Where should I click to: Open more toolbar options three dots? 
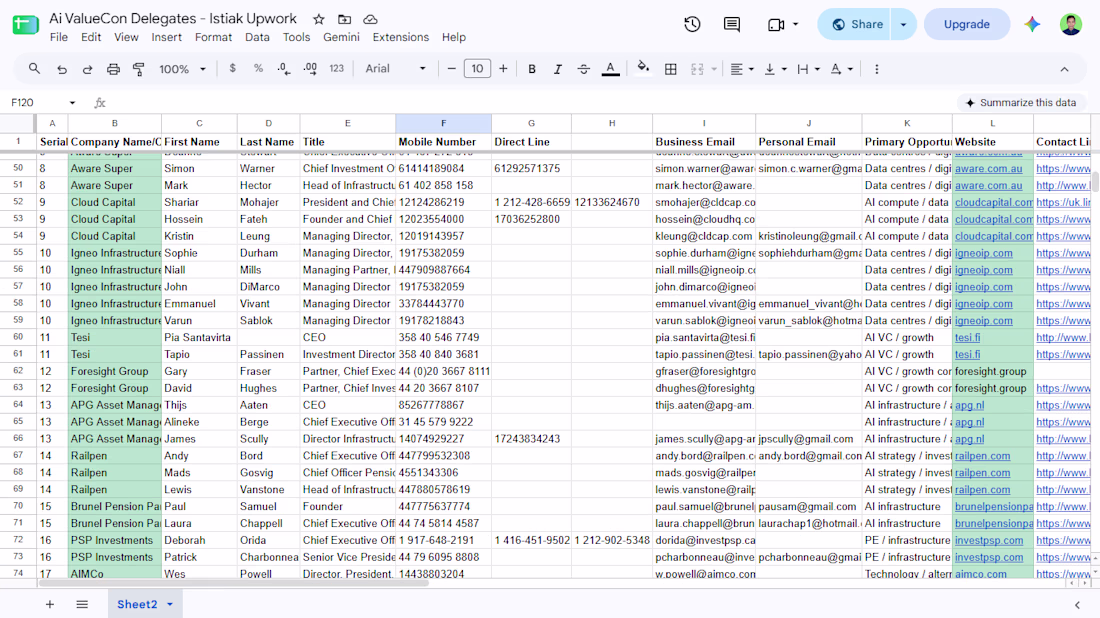tap(876, 69)
